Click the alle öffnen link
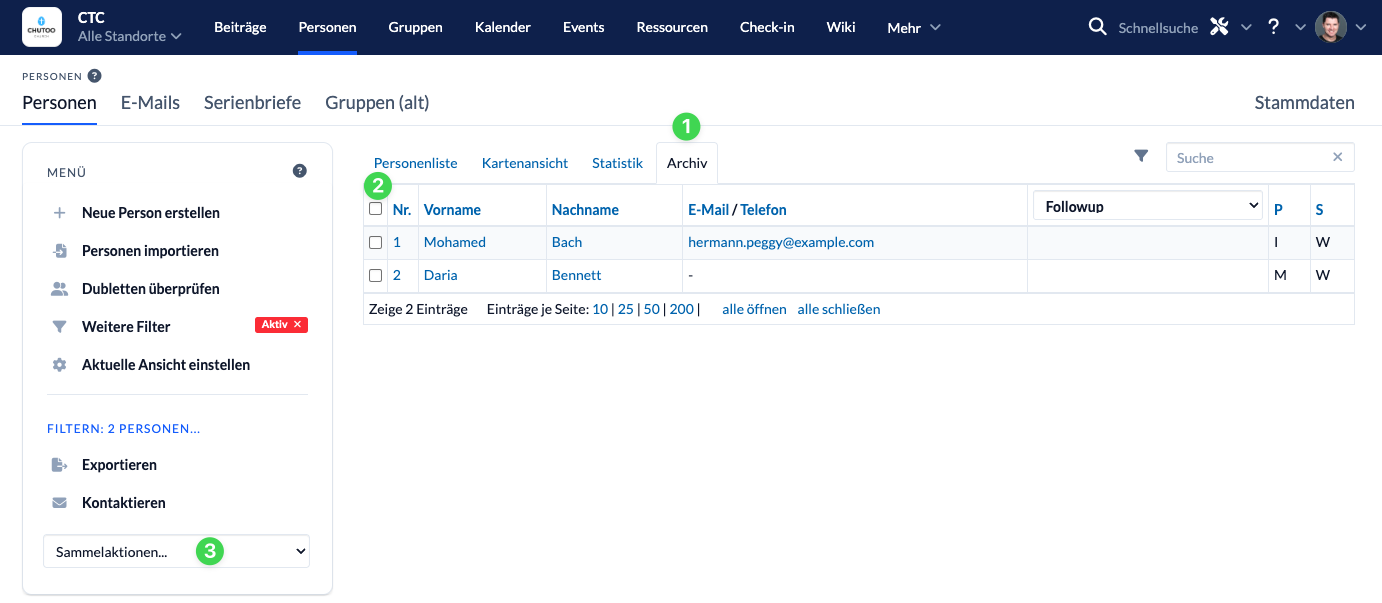The height and width of the screenshot is (603, 1382). click(754, 309)
